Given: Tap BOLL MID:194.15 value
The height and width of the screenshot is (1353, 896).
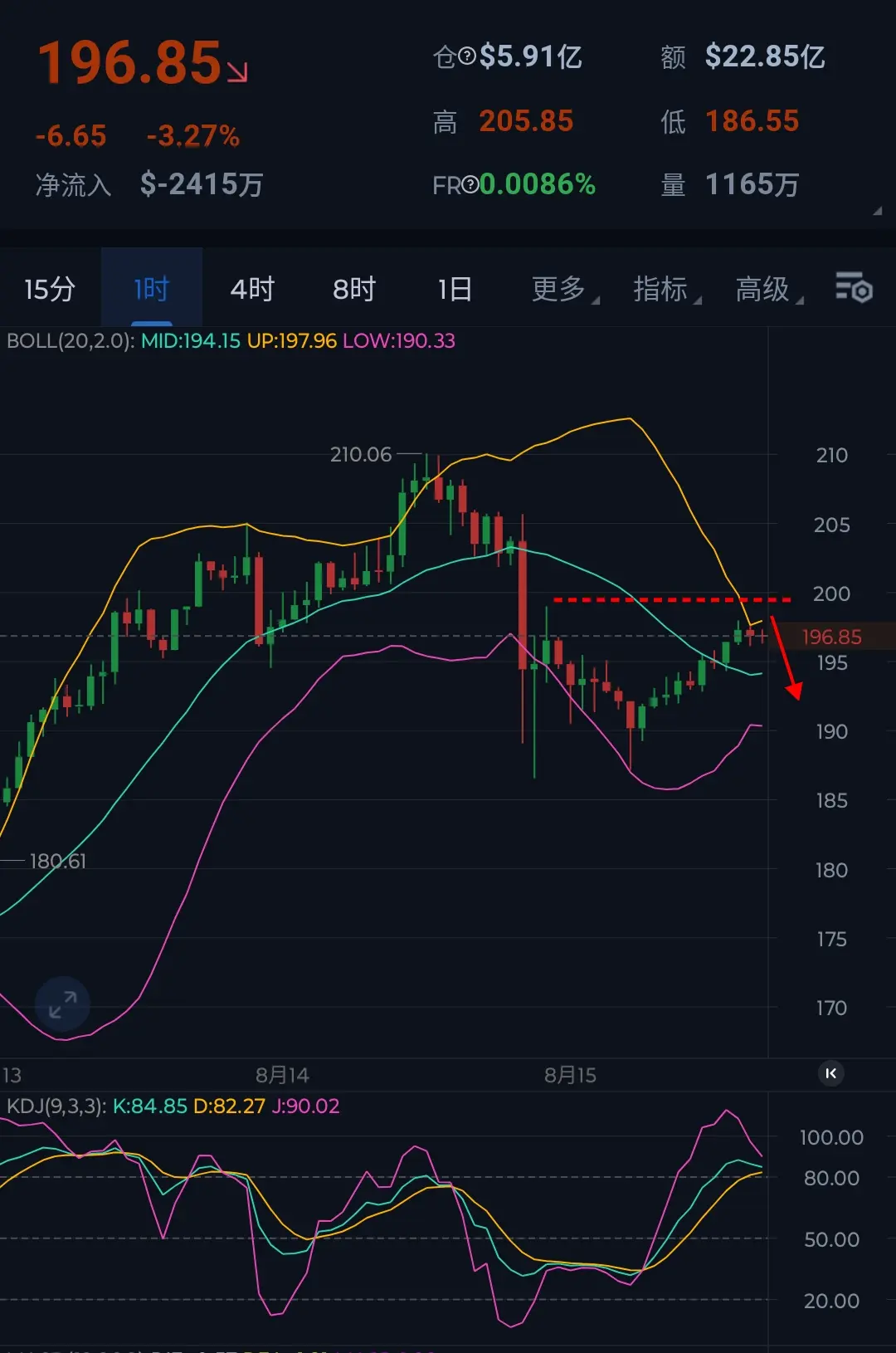Looking at the screenshot, I should pos(190,341).
